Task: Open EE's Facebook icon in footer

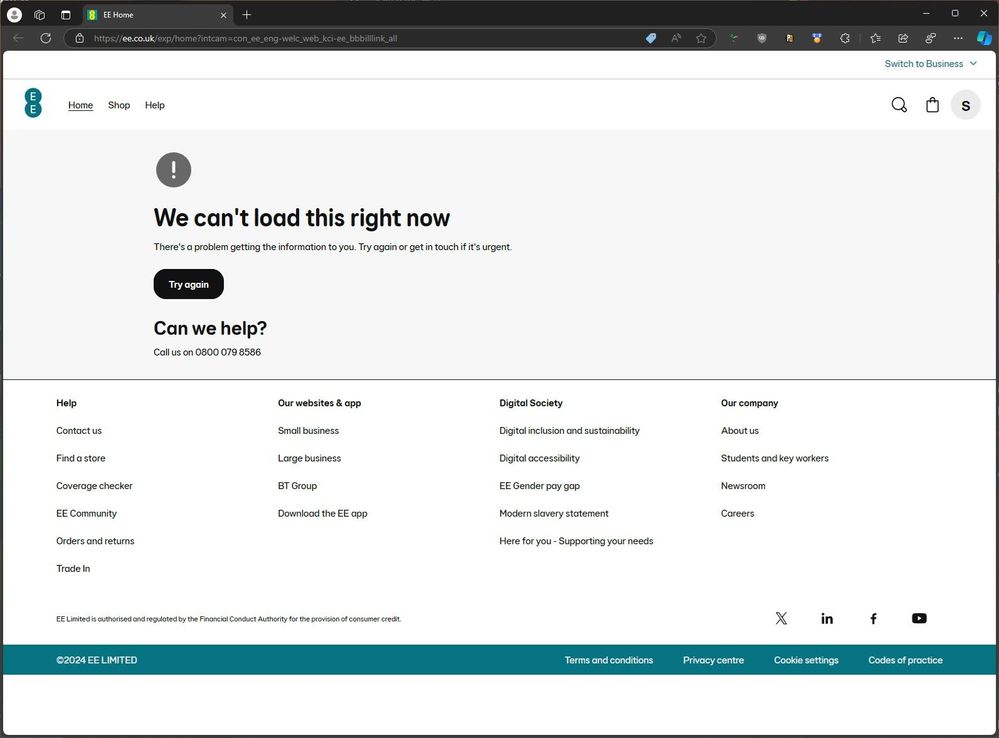Action: tap(873, 618)
